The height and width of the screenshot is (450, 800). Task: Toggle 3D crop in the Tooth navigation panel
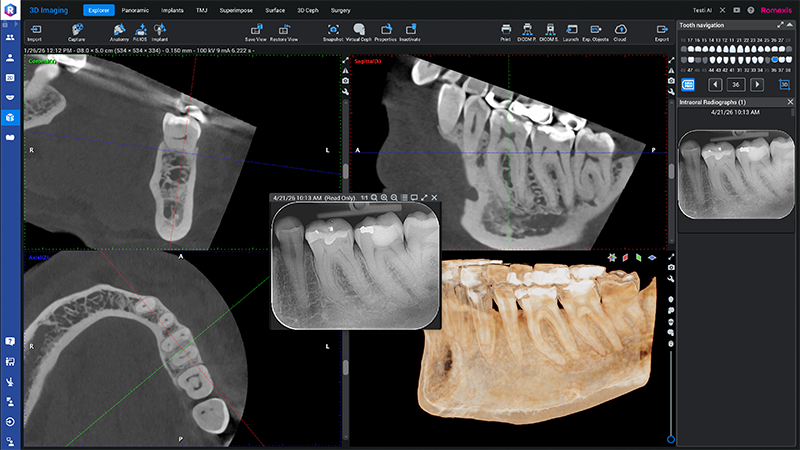point(785,85)
